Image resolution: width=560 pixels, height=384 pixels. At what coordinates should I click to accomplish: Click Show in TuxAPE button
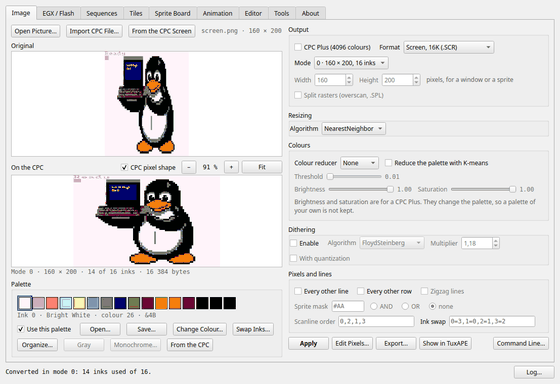pyautogui.click(x=445, y=343)
